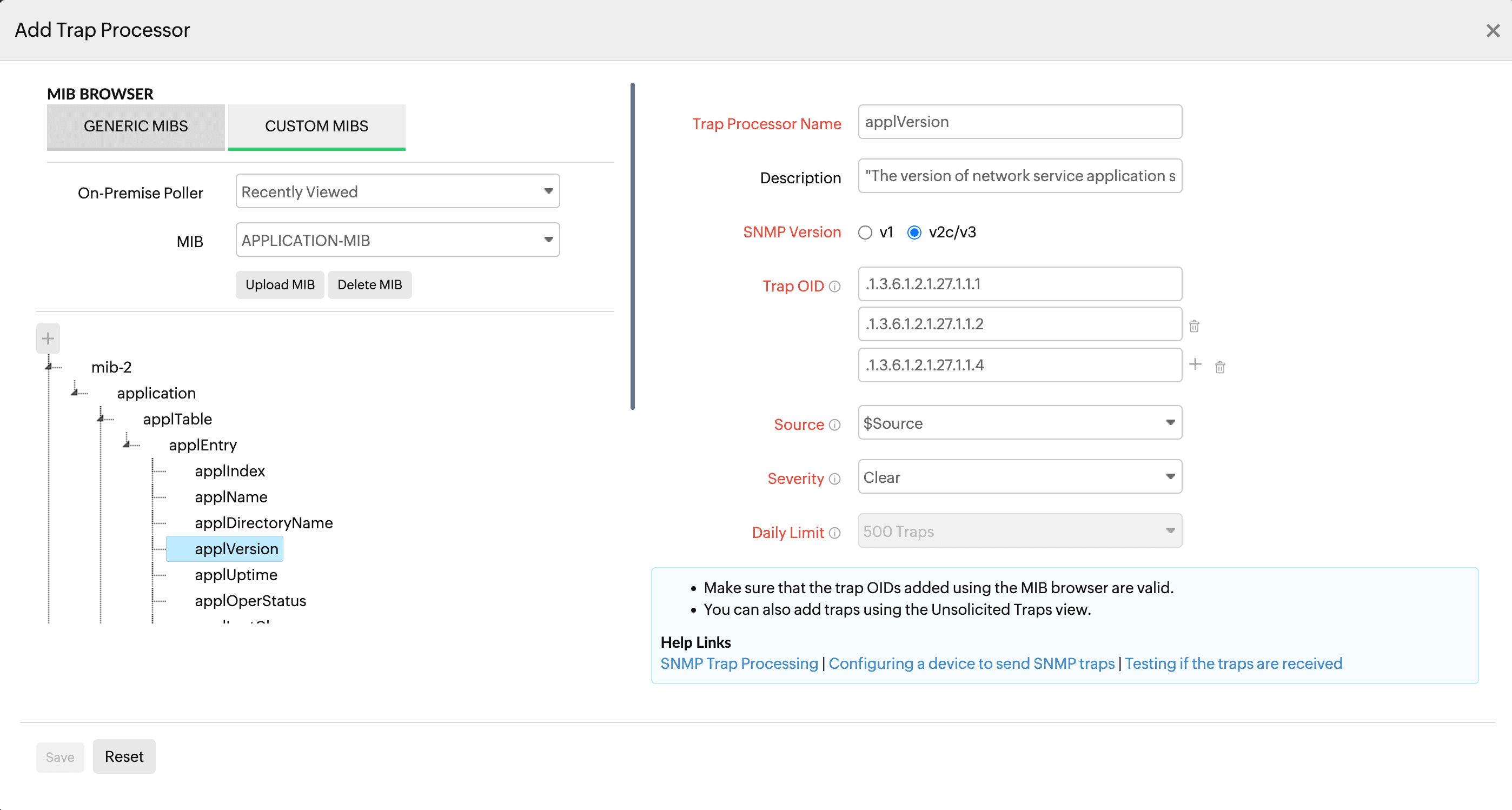This screenshot has width=1512, height=810.
Task: Select the v2c/v3 SNMP version
Action: point(914,233)
